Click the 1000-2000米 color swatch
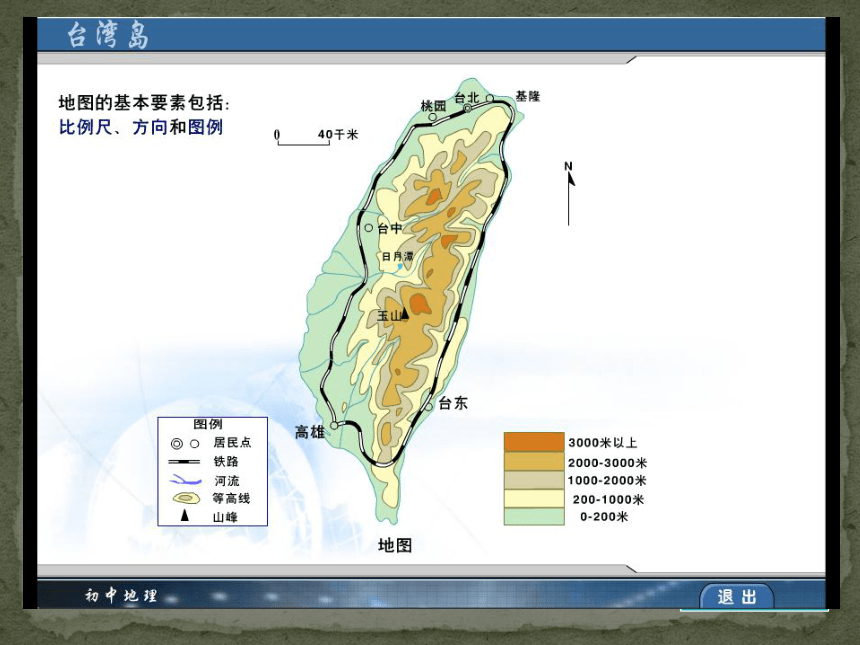Viewport: 860px width, 645px height. 534,480
